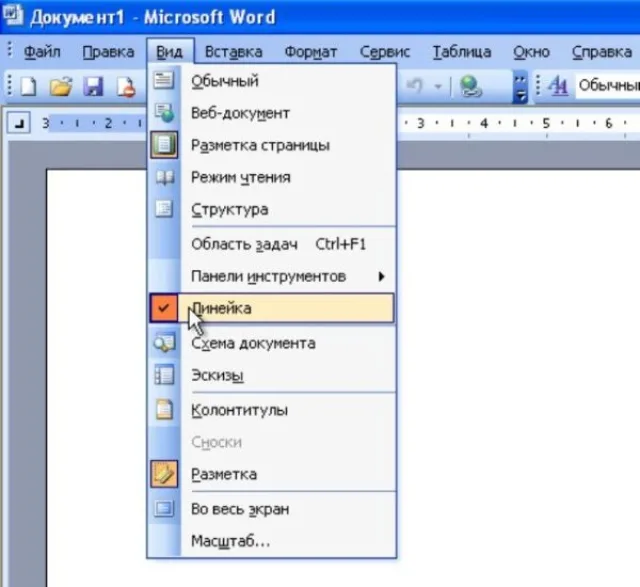Open the Undo history dropdown arrow
Image resolution: width=640 pixels, height=587 pixels.
click(x=438, y=87)
